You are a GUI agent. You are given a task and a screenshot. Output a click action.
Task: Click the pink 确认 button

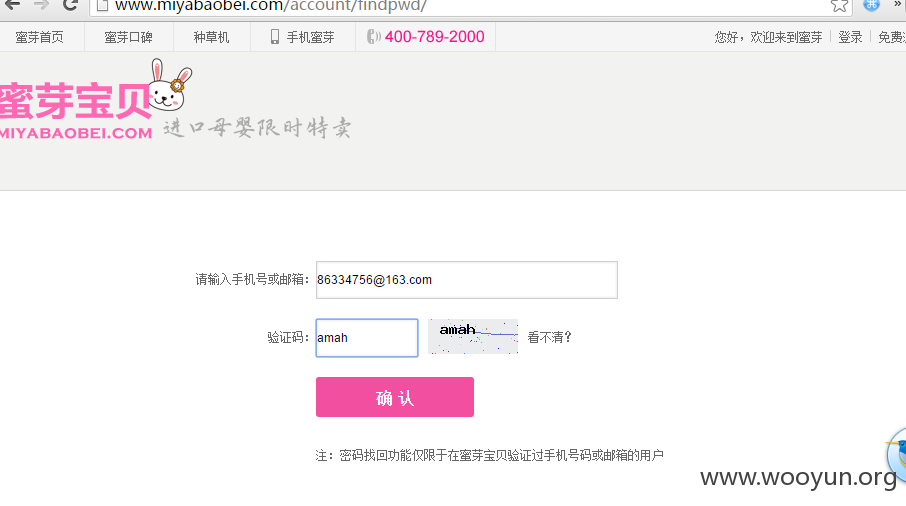click(x=395, y=397)
